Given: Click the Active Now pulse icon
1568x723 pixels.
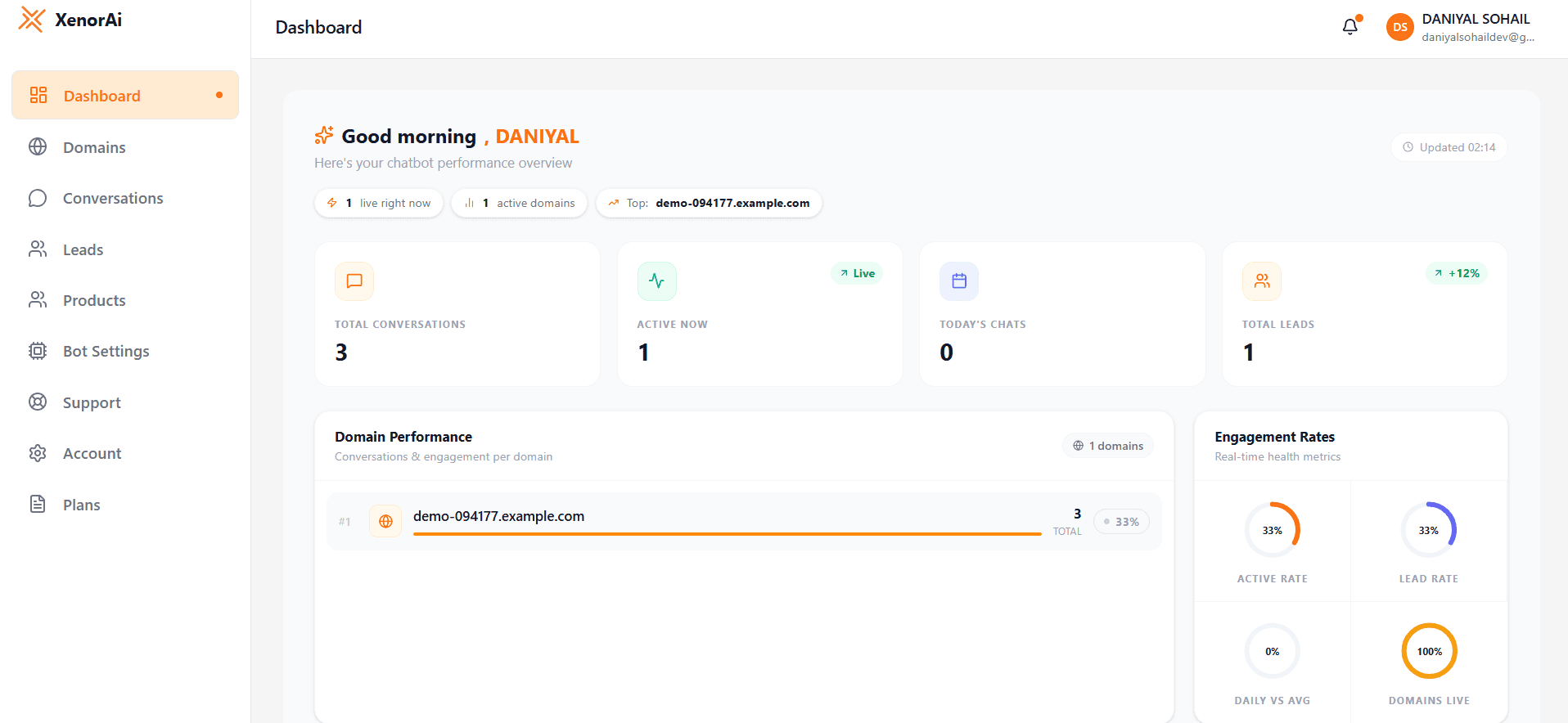Looking at the screenshot, I should coord(656,281).
